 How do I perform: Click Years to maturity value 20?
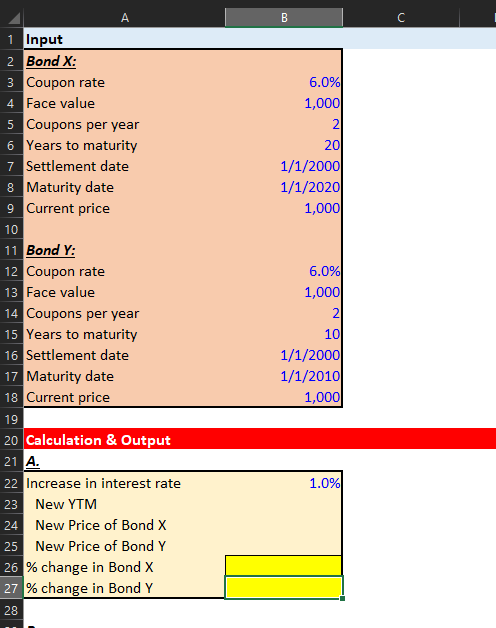pos(332,145)
